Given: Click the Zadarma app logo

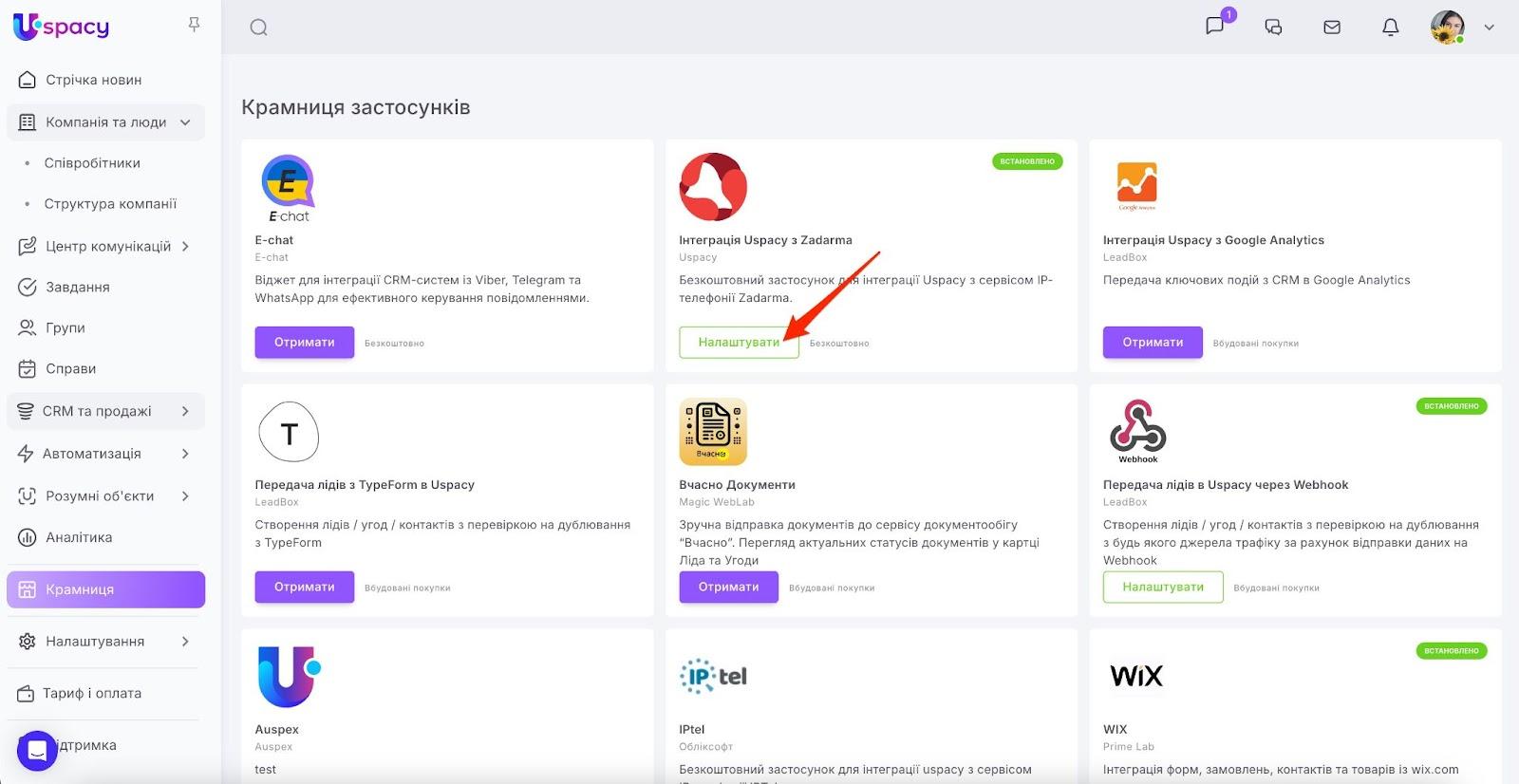Looking at the screenshot, I should 713,187.
